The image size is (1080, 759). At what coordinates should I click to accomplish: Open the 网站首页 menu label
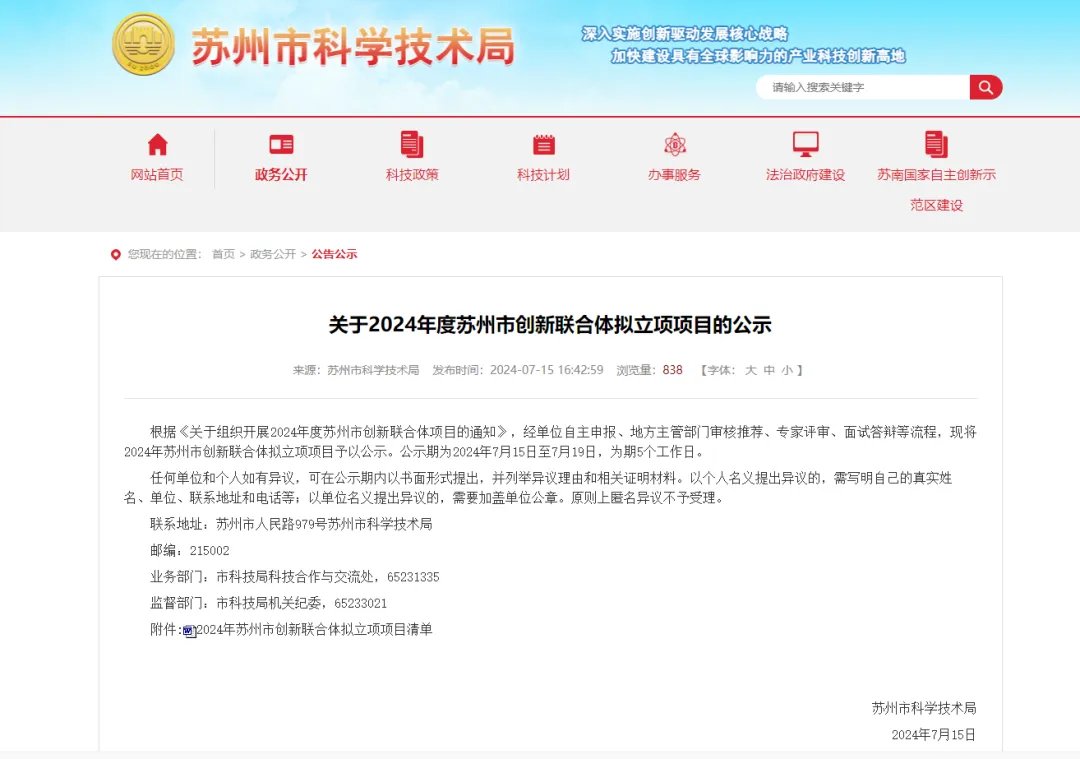pos(157,175)
